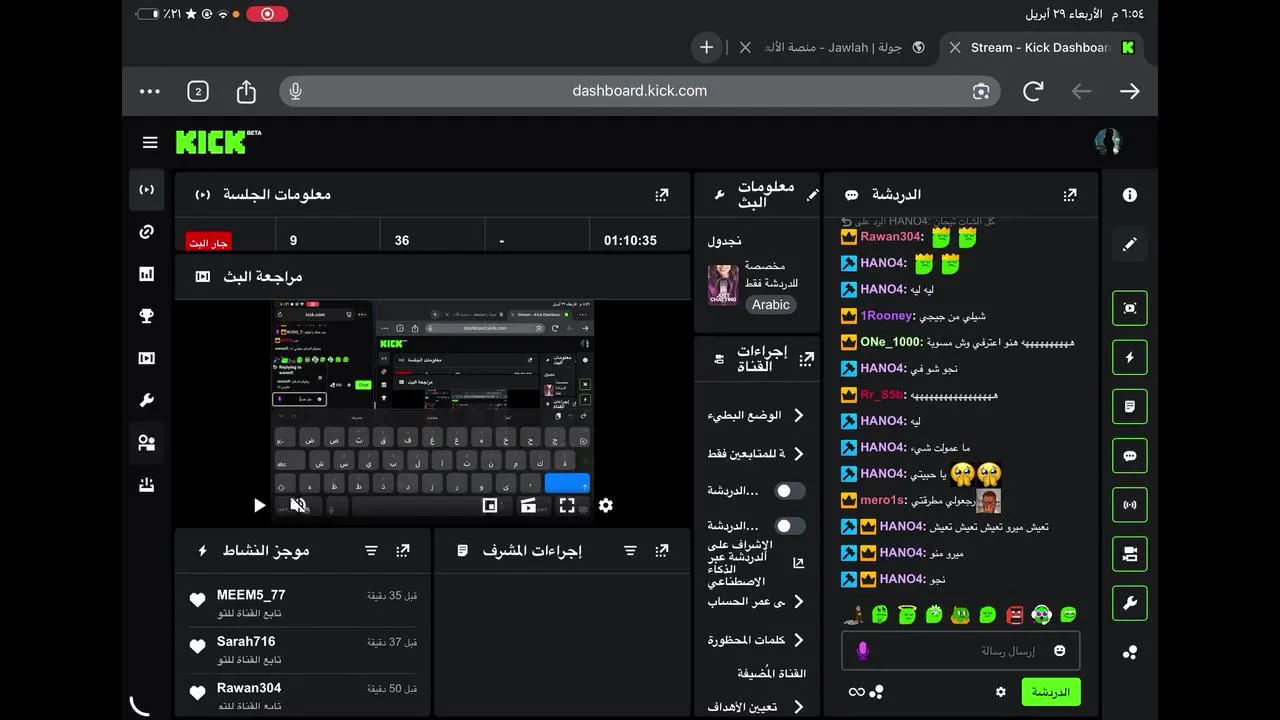The image size is (1280, 720).
Task: Click stream category thumbnail
Action: pyautogui.click(x=723, y=285)
